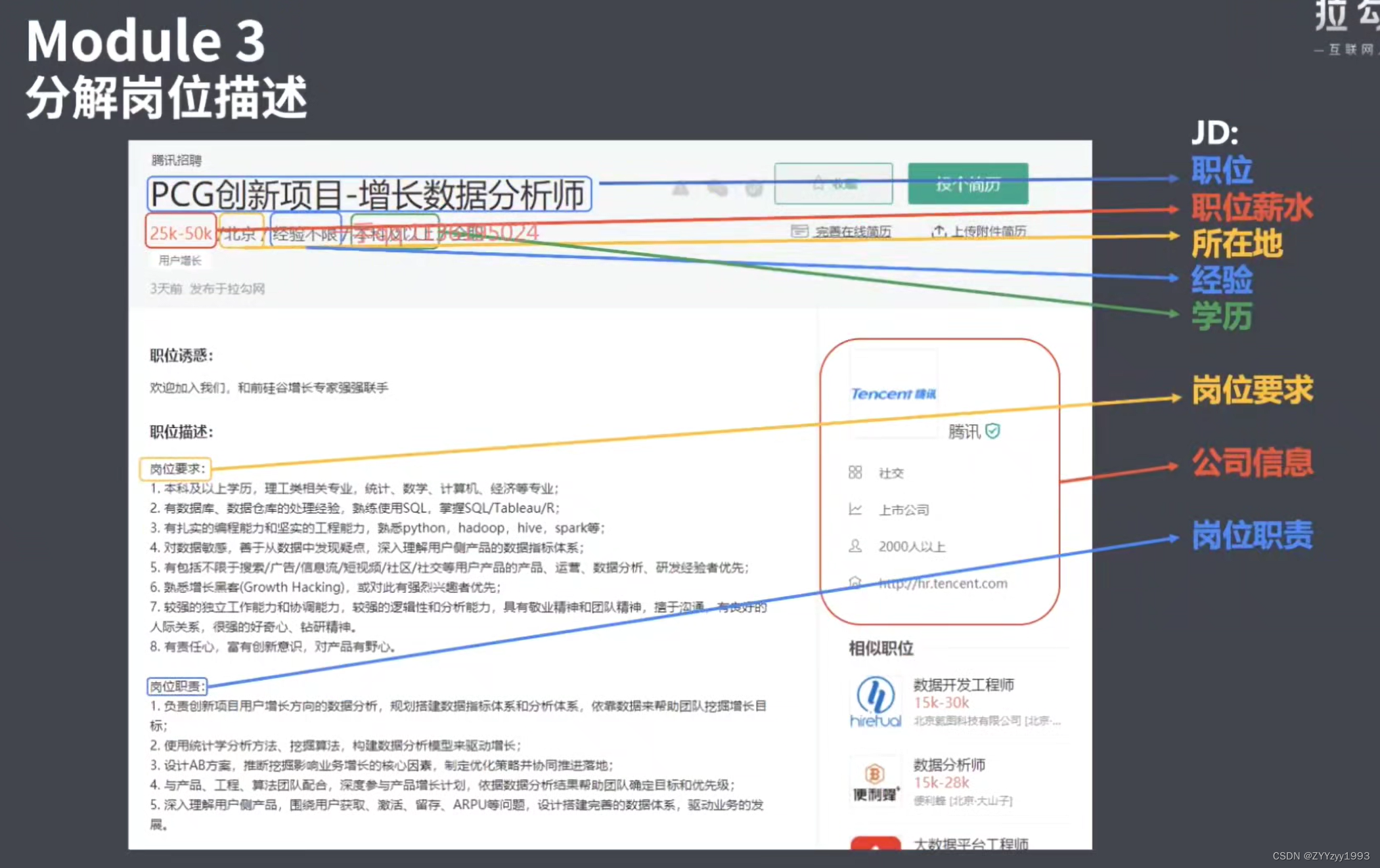Click the 上传附件简历 link
This screenshot has height=868, width=1380.
pos(989,231)
